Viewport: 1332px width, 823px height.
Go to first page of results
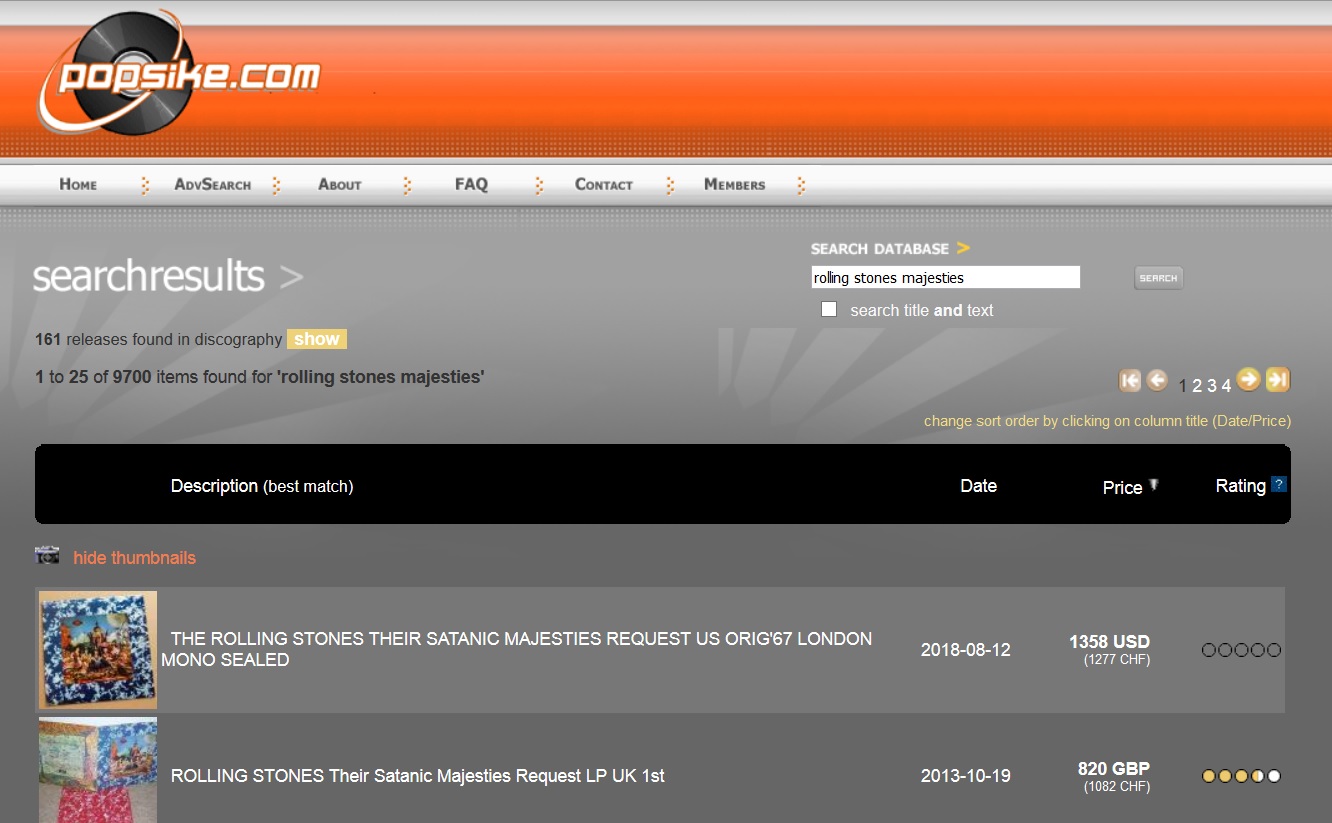(1130, 380)
